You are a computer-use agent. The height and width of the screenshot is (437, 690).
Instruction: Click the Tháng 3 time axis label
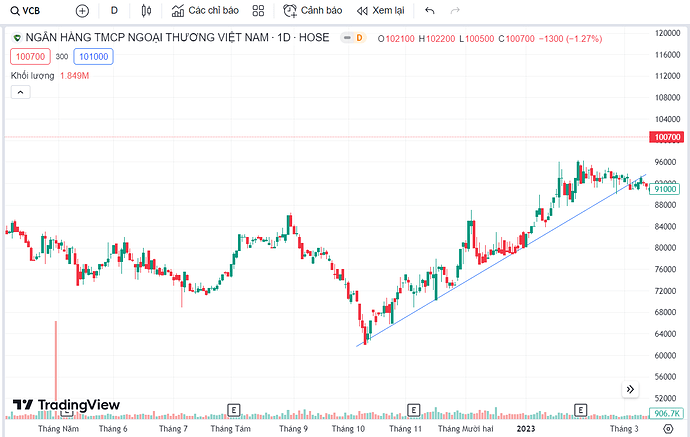(x=624, y=429)
